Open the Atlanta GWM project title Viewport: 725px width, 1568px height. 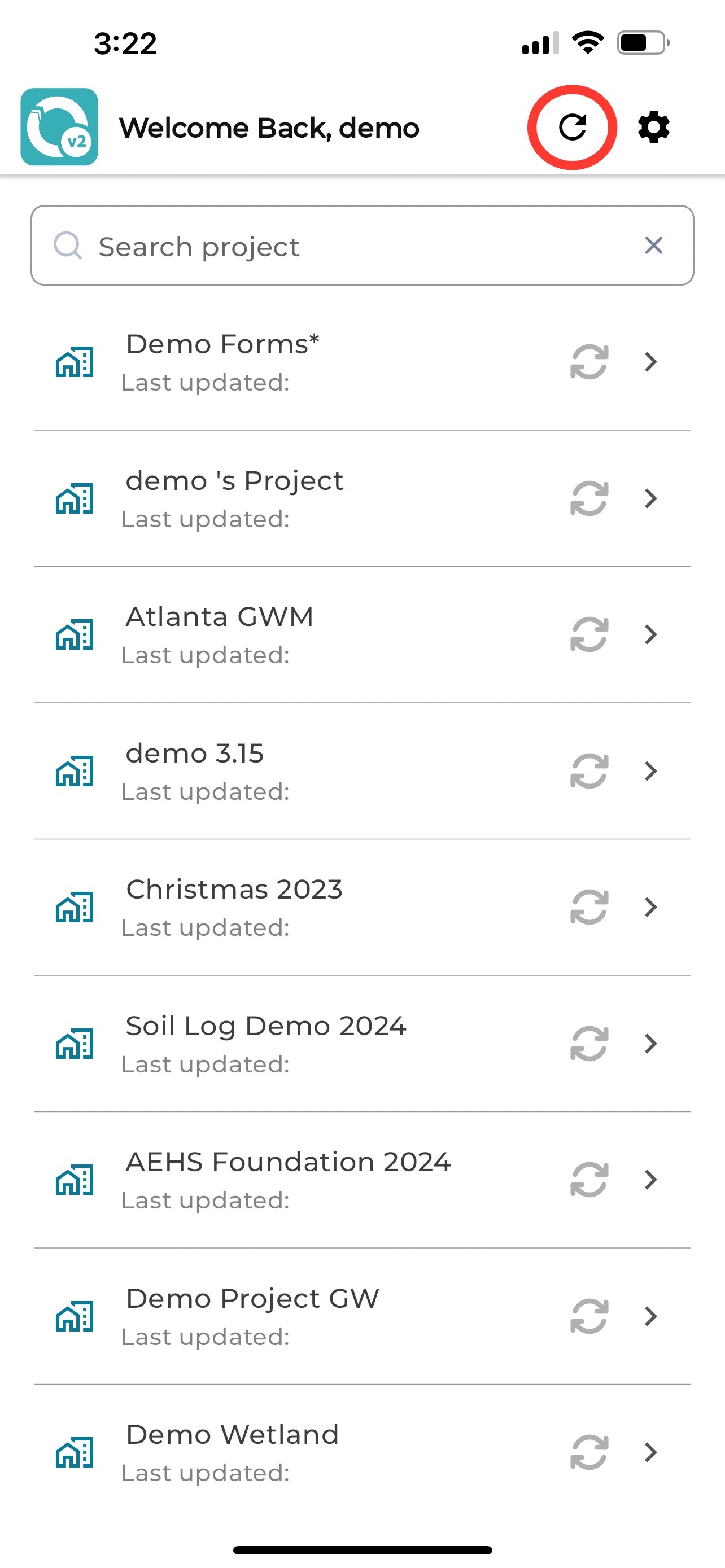point(219,616)
